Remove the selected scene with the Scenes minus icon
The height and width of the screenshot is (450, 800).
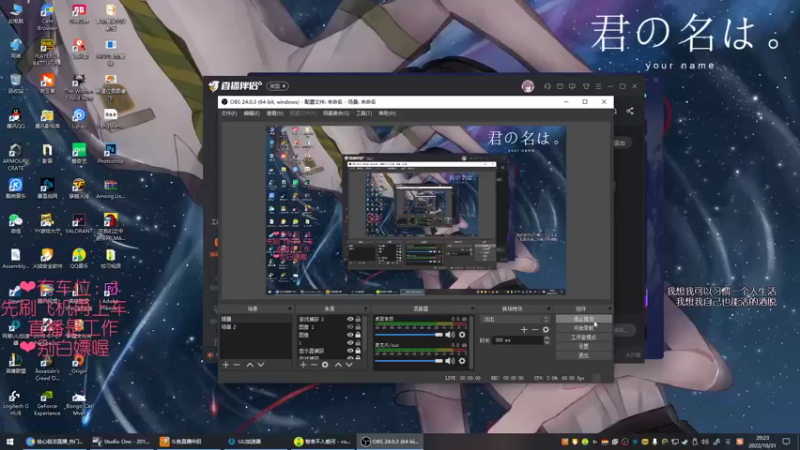coord(237,365)
